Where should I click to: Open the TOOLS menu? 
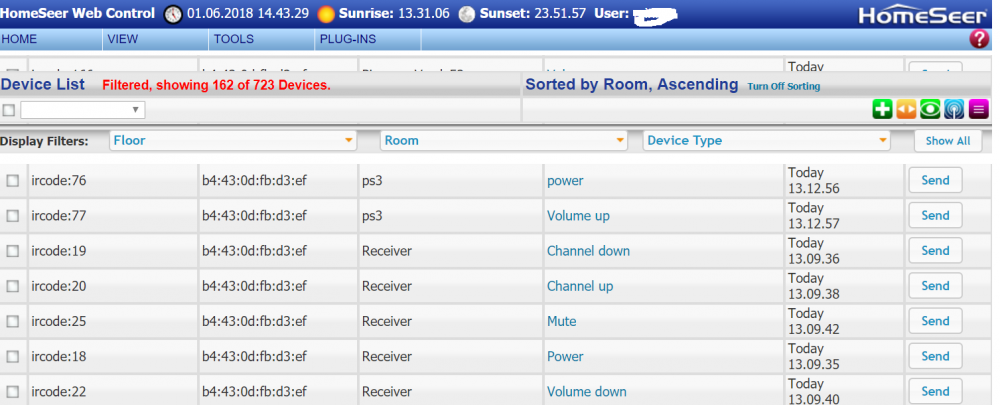click(233, 39)
